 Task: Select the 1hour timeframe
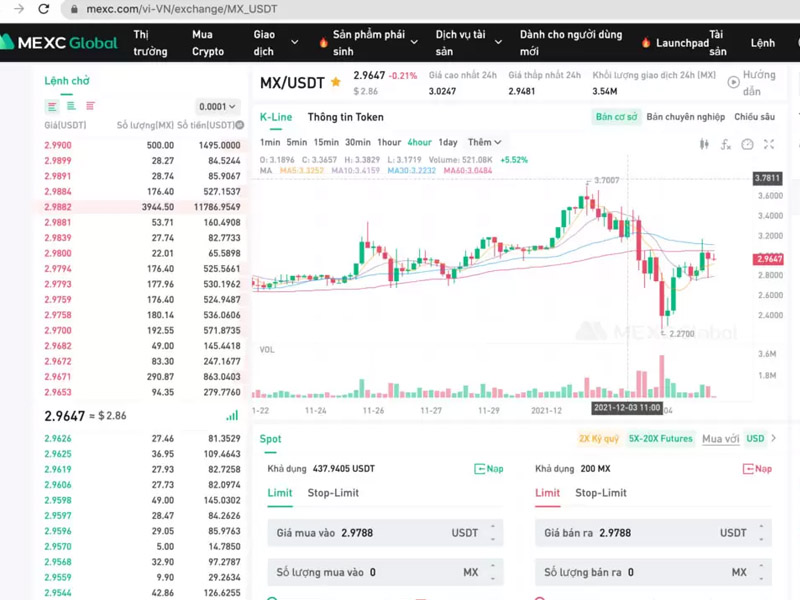pyautogui.click(x=389, y=142)
